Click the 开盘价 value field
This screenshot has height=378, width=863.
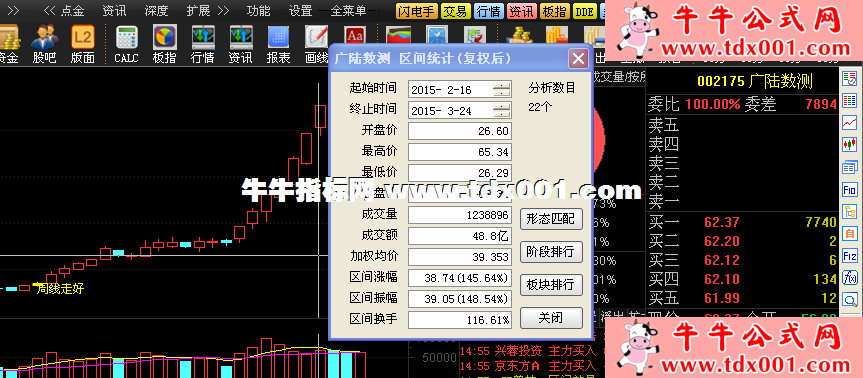pos(460,131)
